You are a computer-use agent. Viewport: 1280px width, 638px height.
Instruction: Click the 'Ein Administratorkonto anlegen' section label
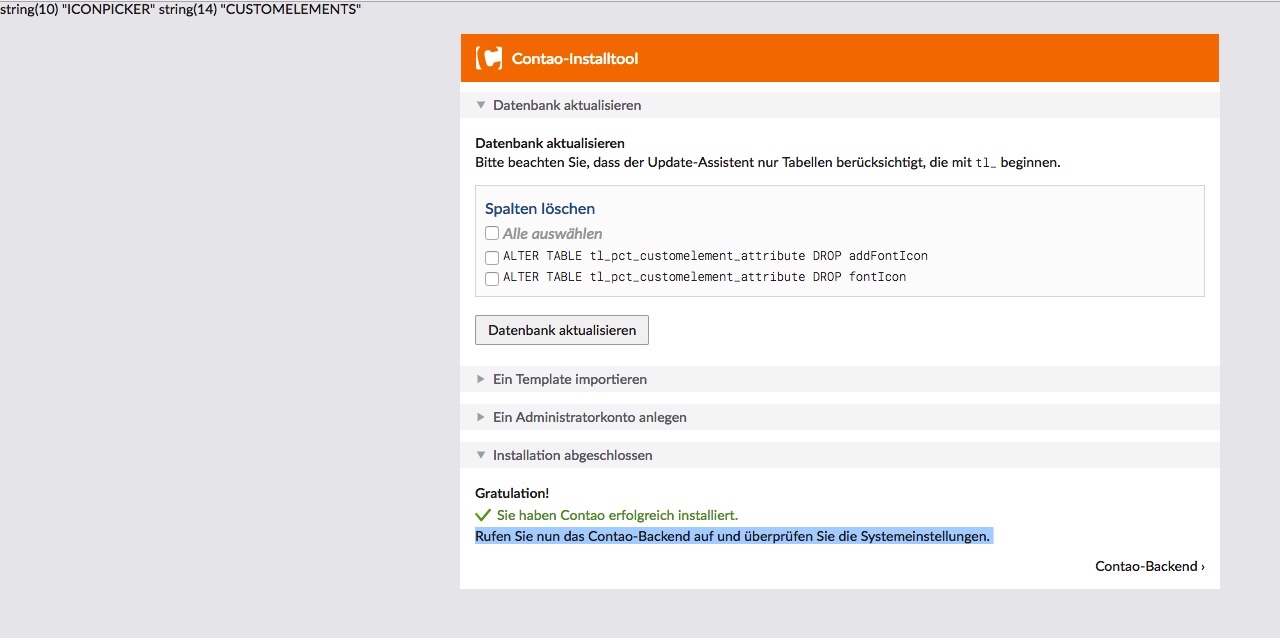(x=590, y=418)
